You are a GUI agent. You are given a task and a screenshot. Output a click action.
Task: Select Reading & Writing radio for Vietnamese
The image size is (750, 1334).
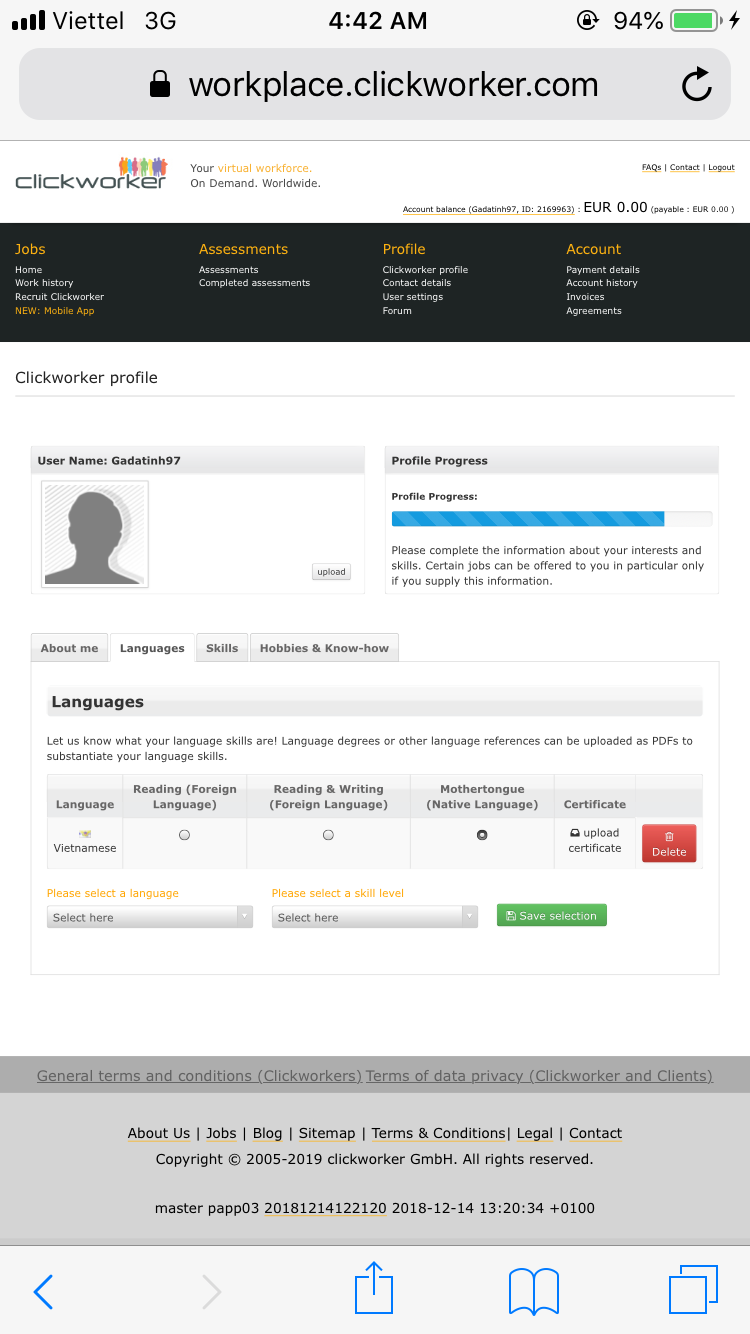coord(328,835)
